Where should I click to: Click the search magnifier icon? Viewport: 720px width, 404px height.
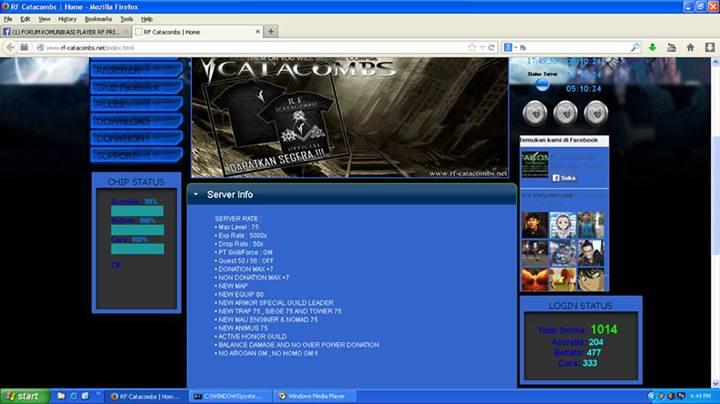pos(635,47)
